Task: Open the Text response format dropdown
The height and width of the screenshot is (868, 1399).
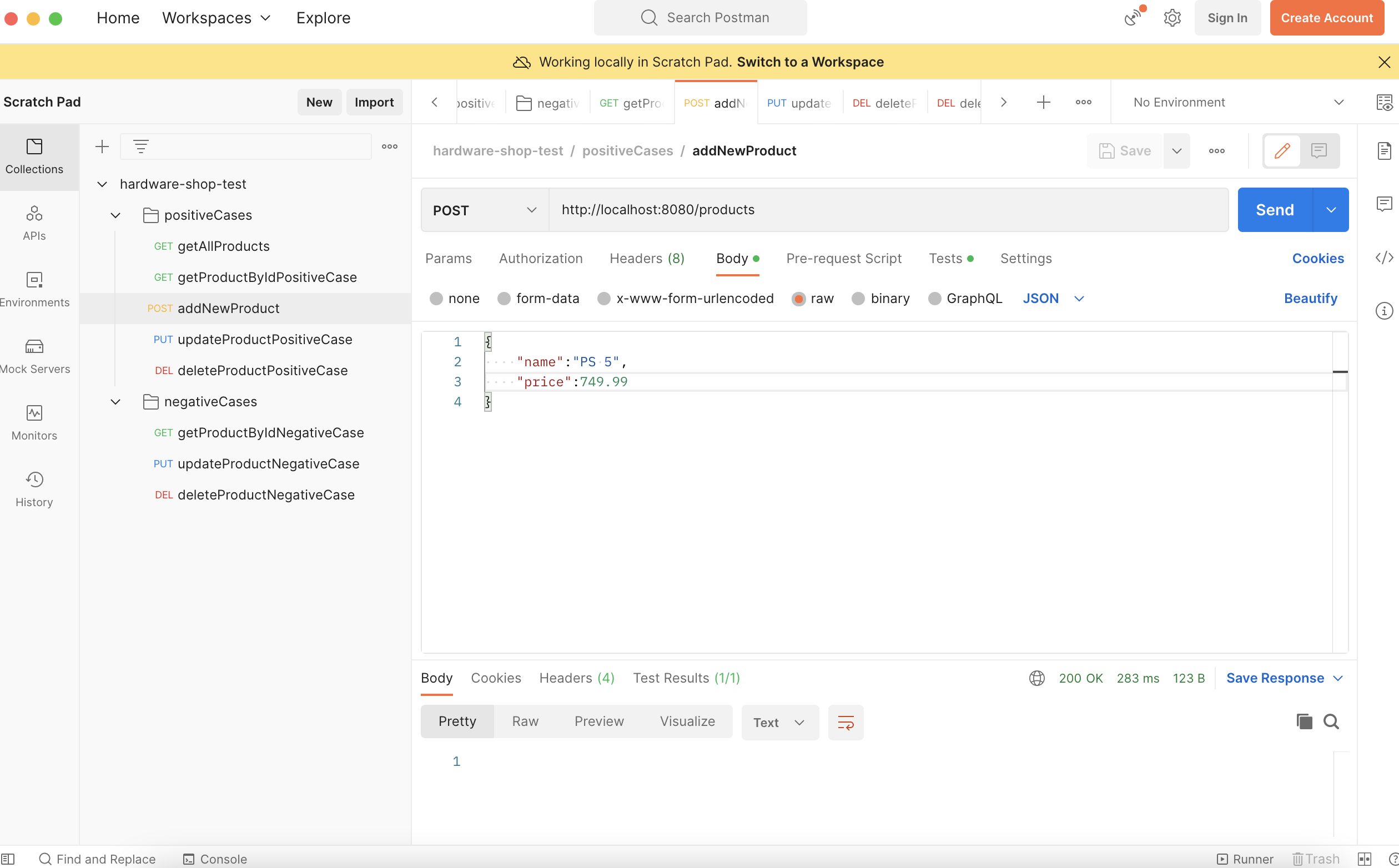Action: 779,722
